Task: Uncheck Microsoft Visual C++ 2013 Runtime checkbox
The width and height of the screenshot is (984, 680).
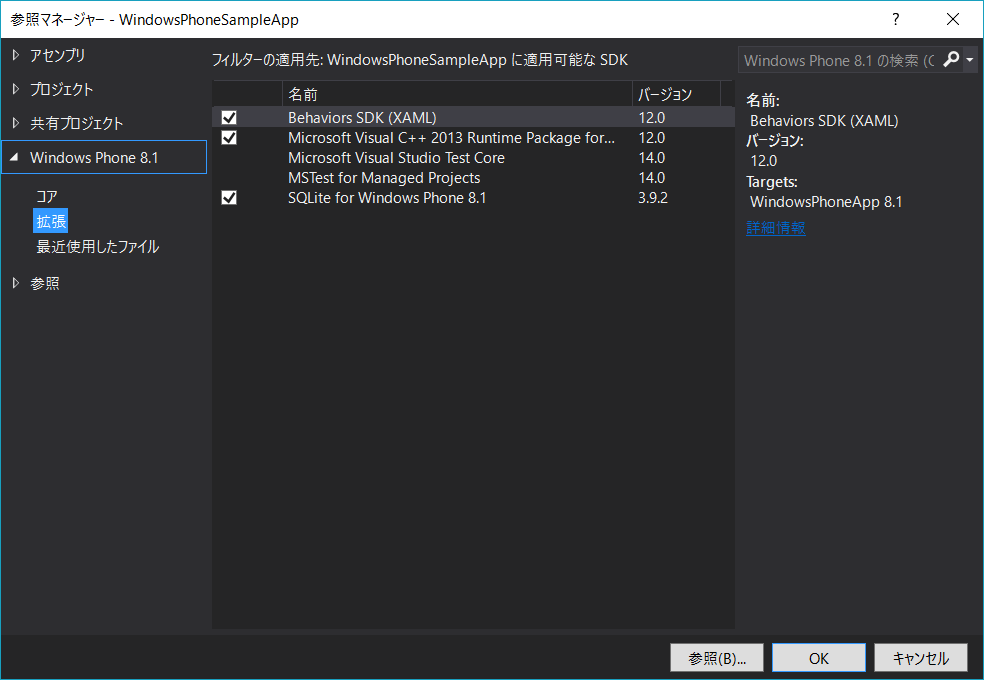Action: point(229,137)
